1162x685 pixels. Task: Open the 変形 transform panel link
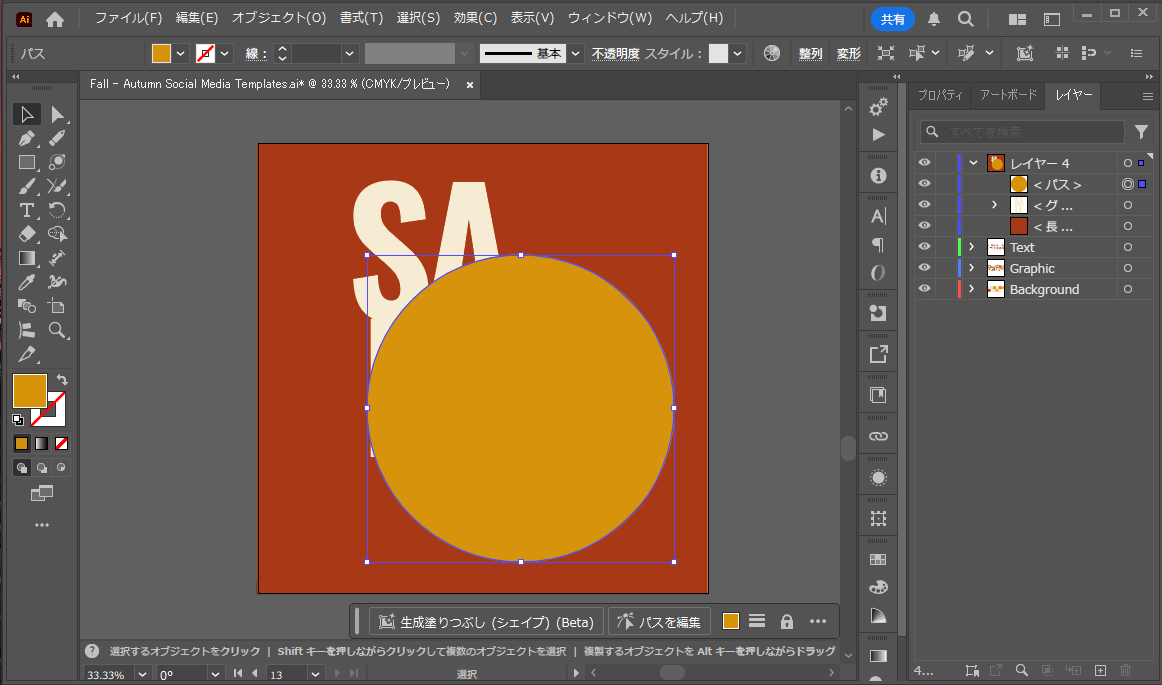click(x=849, y=53)
